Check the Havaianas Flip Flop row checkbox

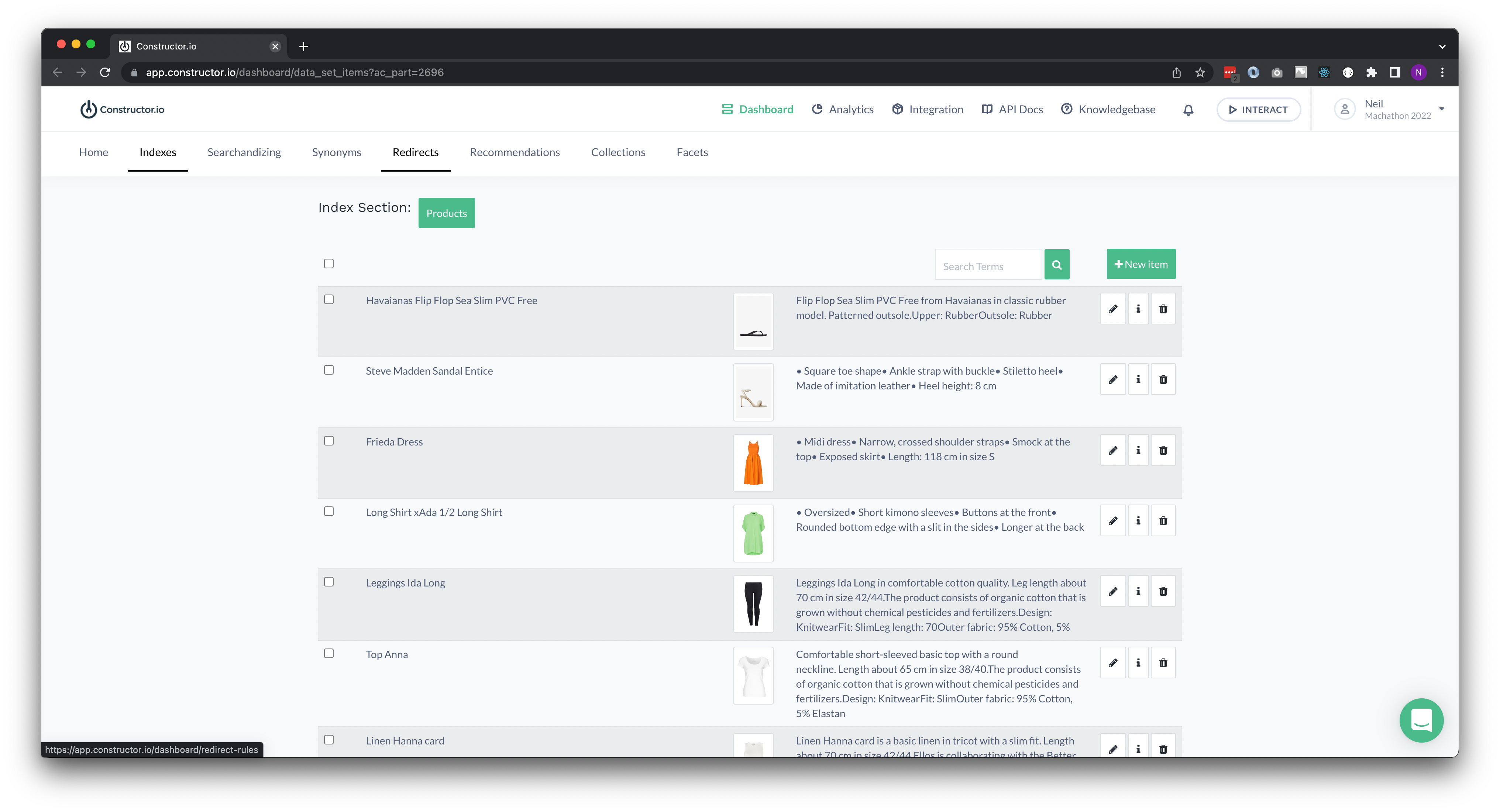329,299
